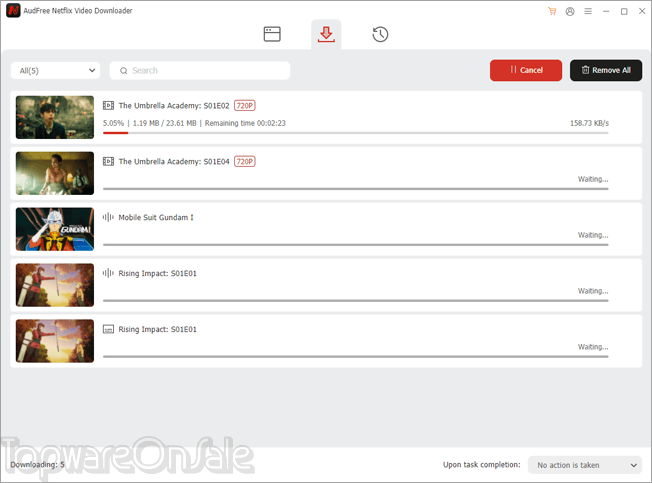Click audio icon beside Mobile Suit Gundam I
The width and height of the screenshot is (652, 483).
108,217
